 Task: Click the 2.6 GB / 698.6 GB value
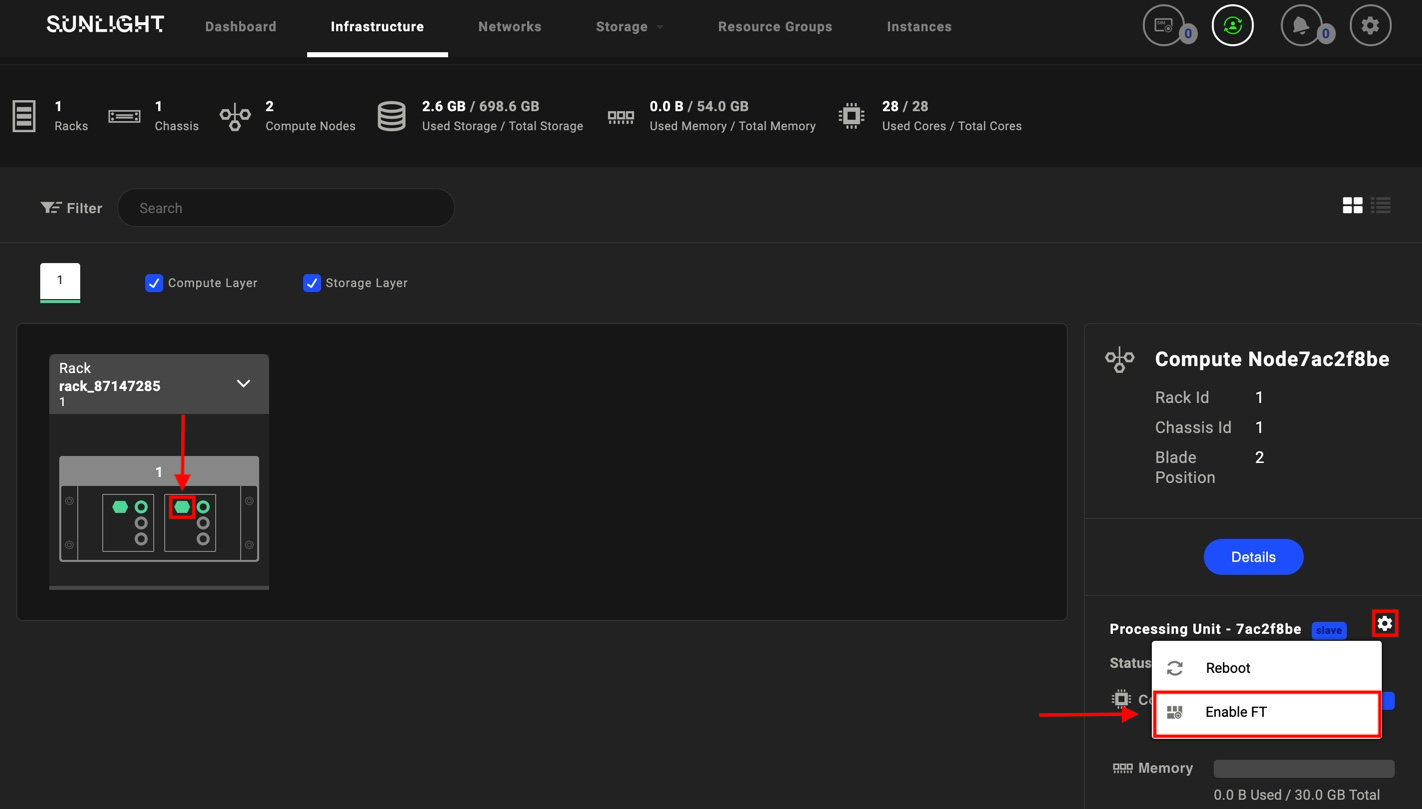click(480, 106)
